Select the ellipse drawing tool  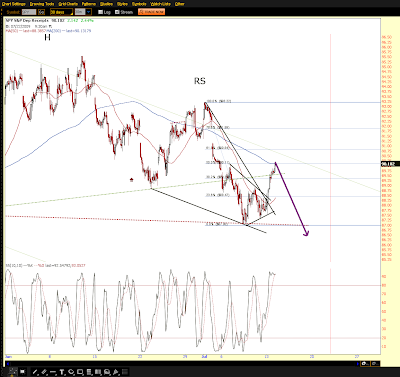point(71,372)
